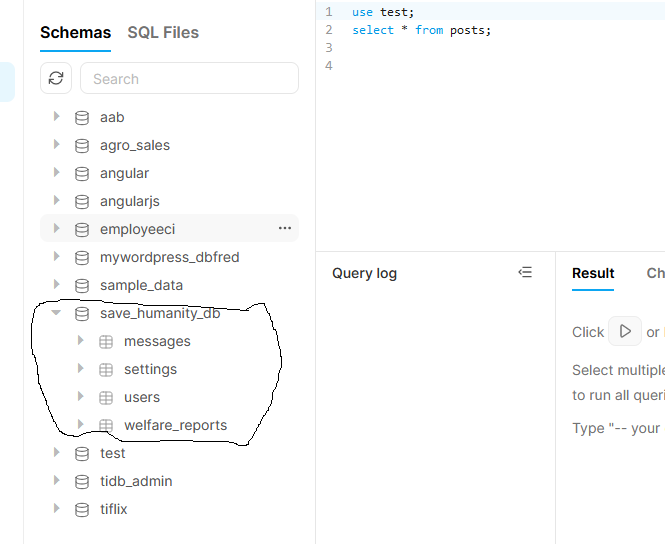Select the tidb_admin schema
This screenshot has width=665, height=544.
136,481
